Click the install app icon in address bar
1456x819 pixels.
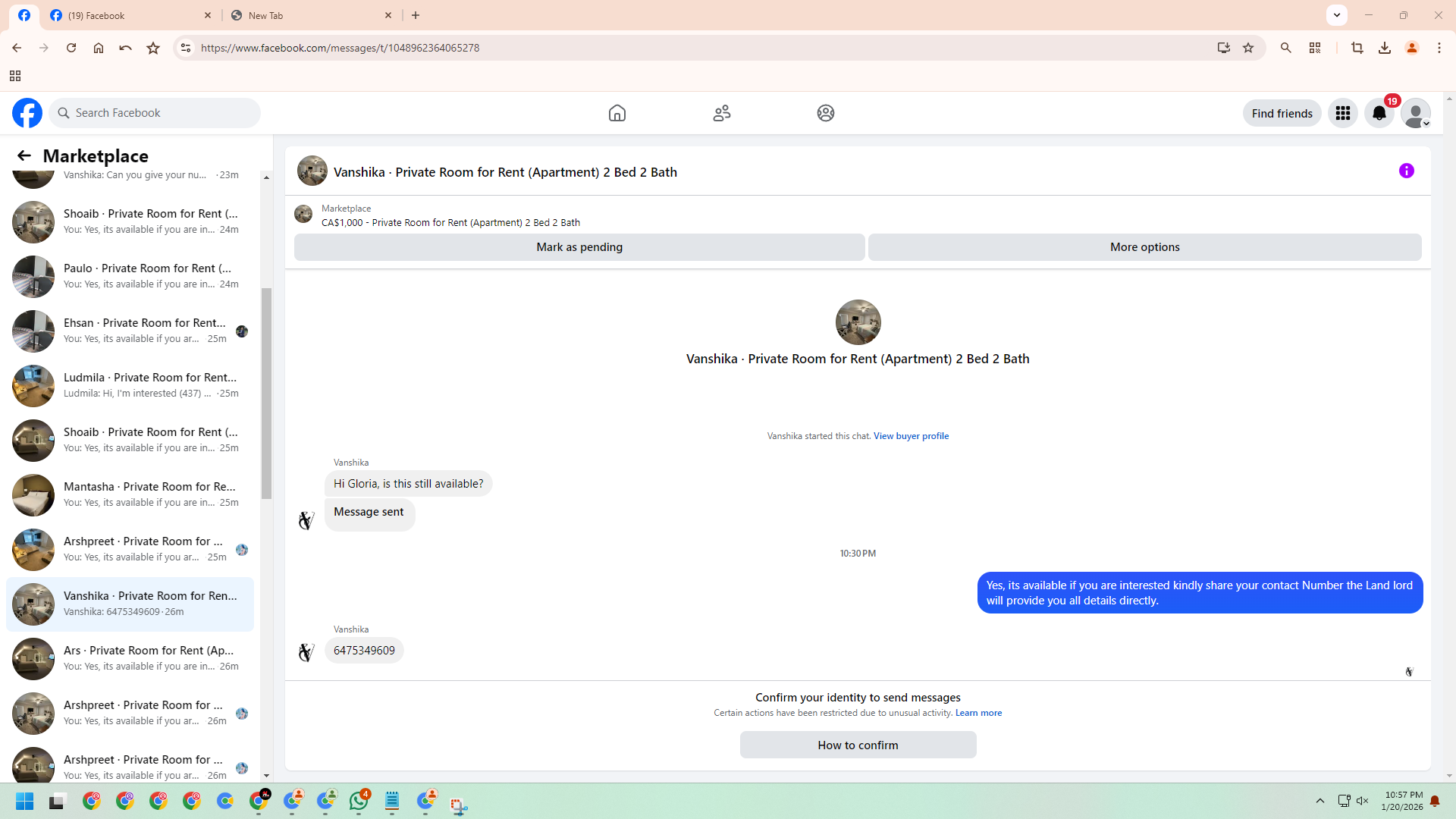click(1223, 48)
